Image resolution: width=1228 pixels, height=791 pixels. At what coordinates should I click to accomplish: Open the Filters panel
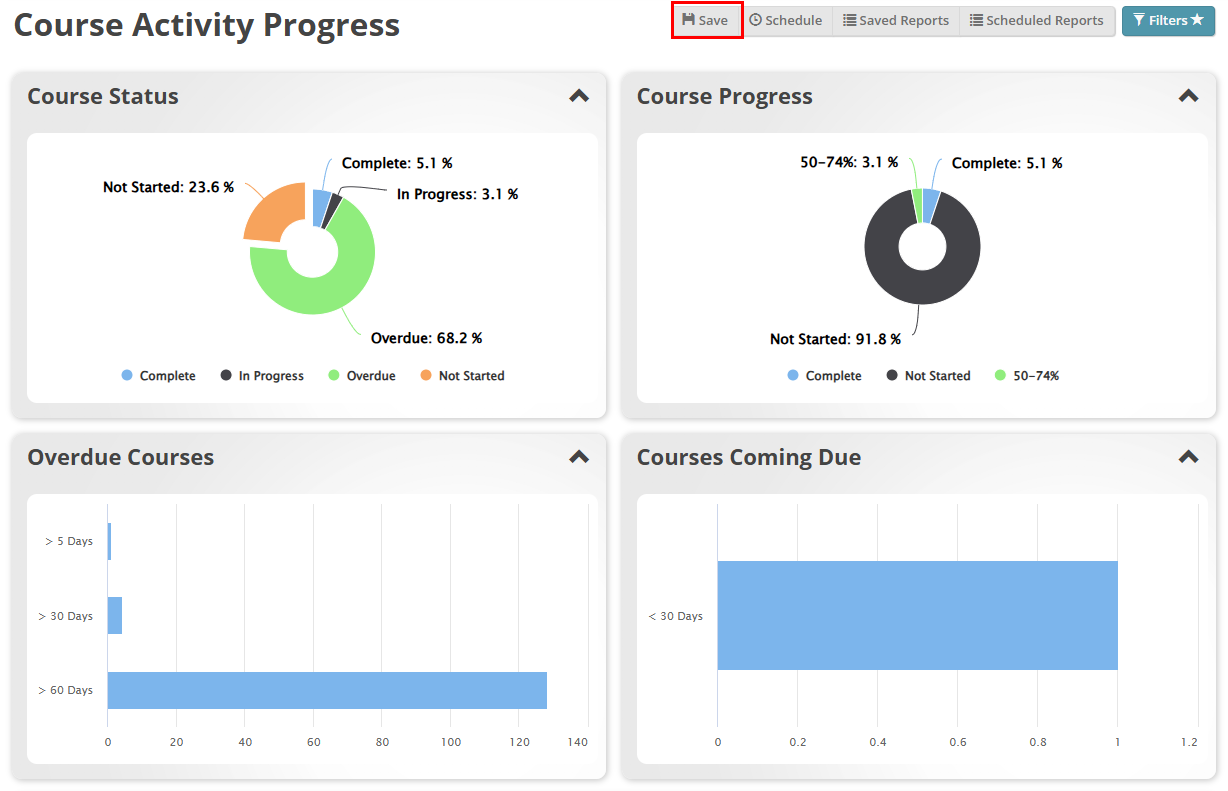(x=1168, y=20)
